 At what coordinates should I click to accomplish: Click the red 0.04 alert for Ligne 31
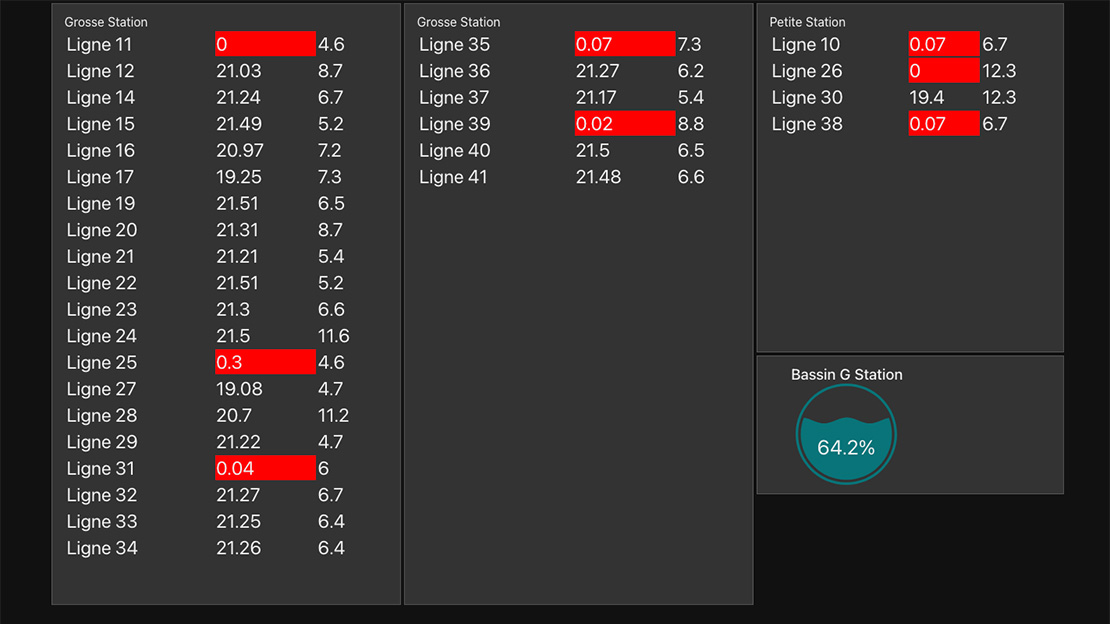tap(265, 468)
